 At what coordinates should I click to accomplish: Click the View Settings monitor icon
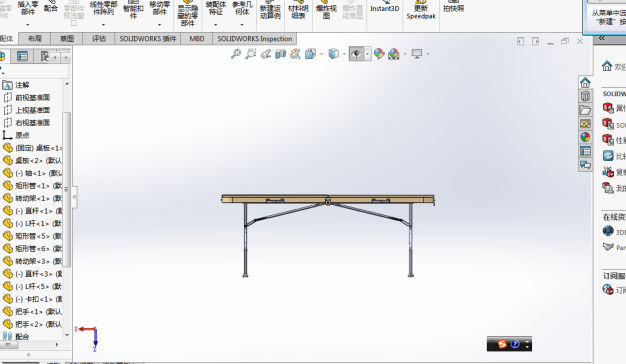[x=417, y=53]
